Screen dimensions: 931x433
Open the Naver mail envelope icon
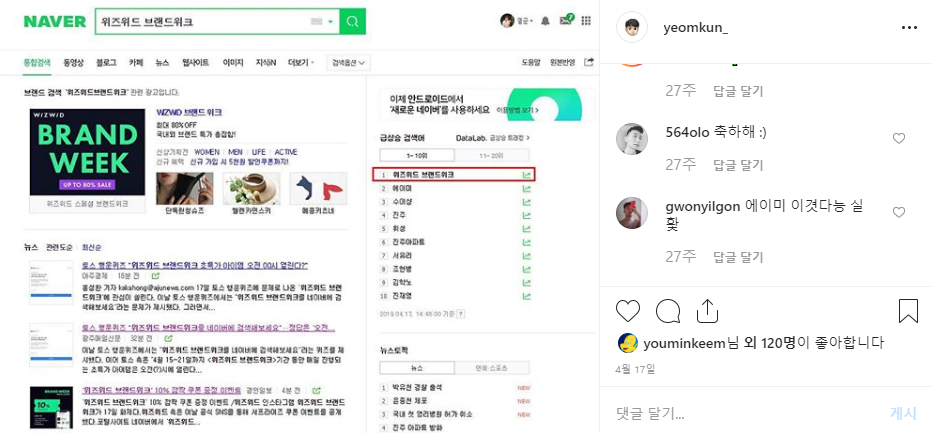tap(565, 21)
